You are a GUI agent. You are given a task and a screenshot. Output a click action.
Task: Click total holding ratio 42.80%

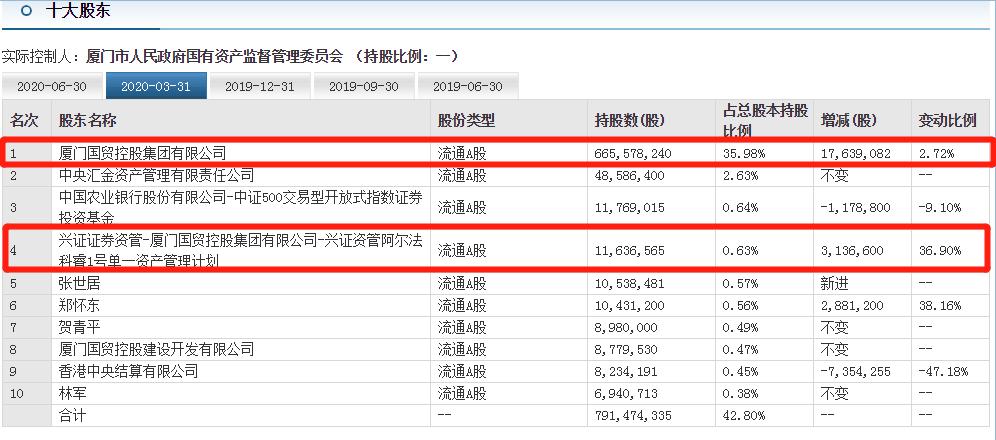[x=743, y=417]
